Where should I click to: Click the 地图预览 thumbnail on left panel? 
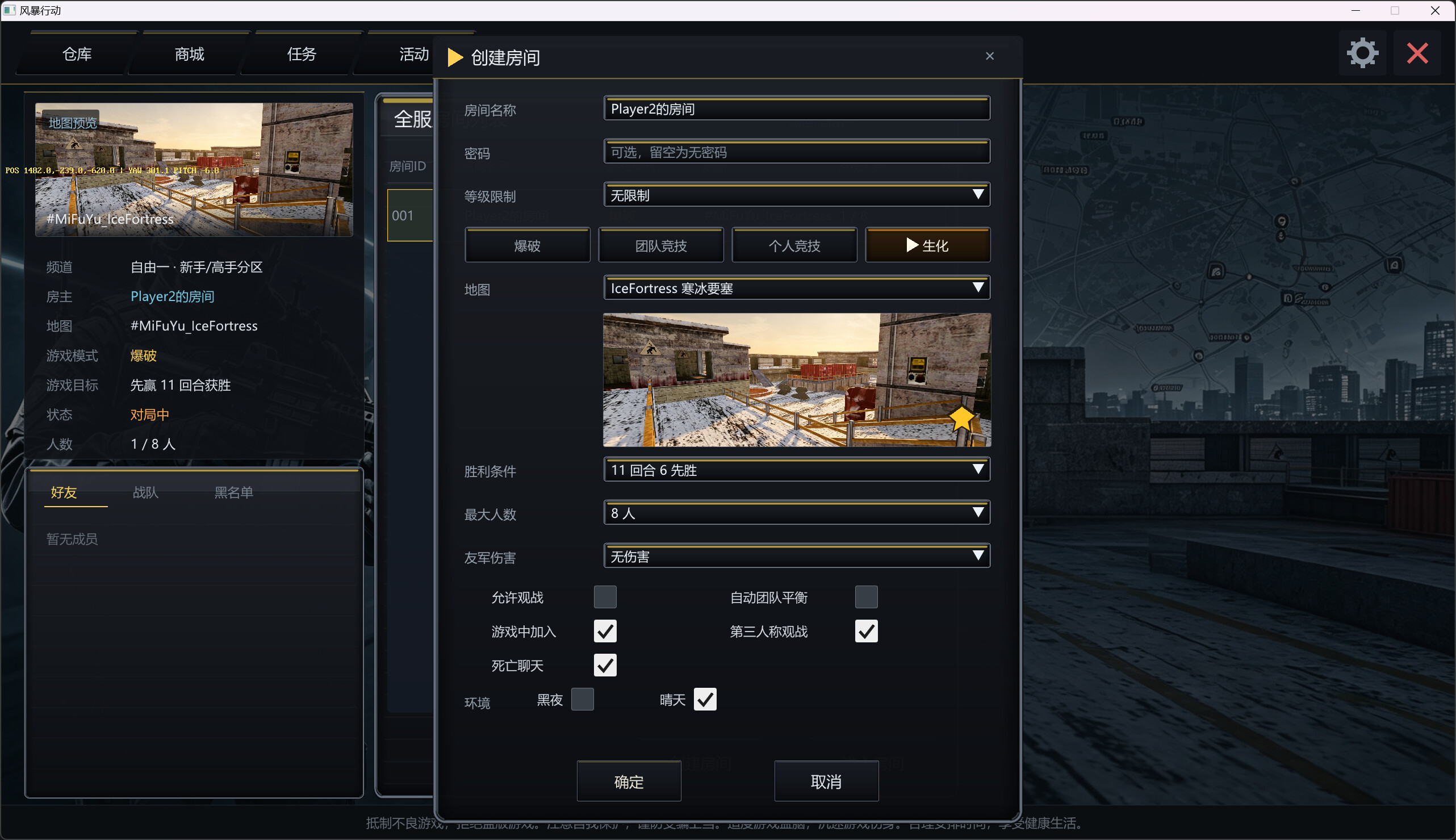pyautogui.click(x=194, y=170)
